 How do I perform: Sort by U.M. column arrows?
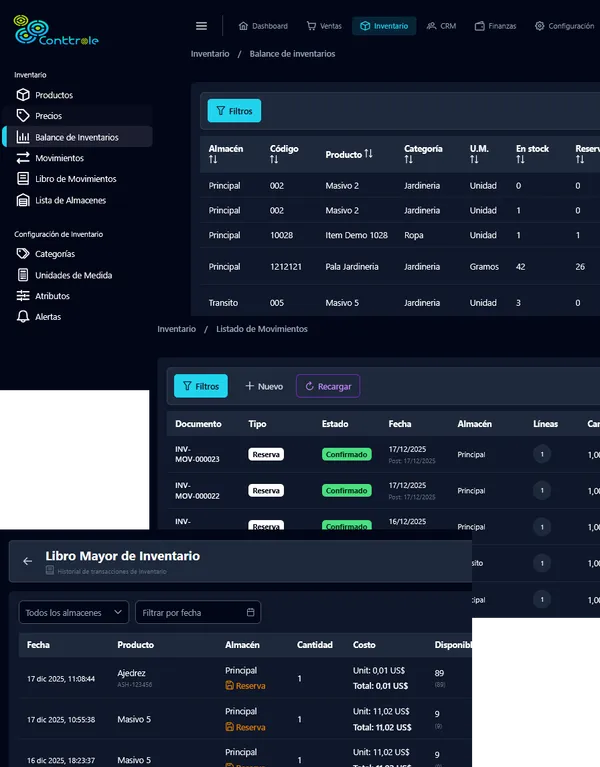tap(474, 159)
